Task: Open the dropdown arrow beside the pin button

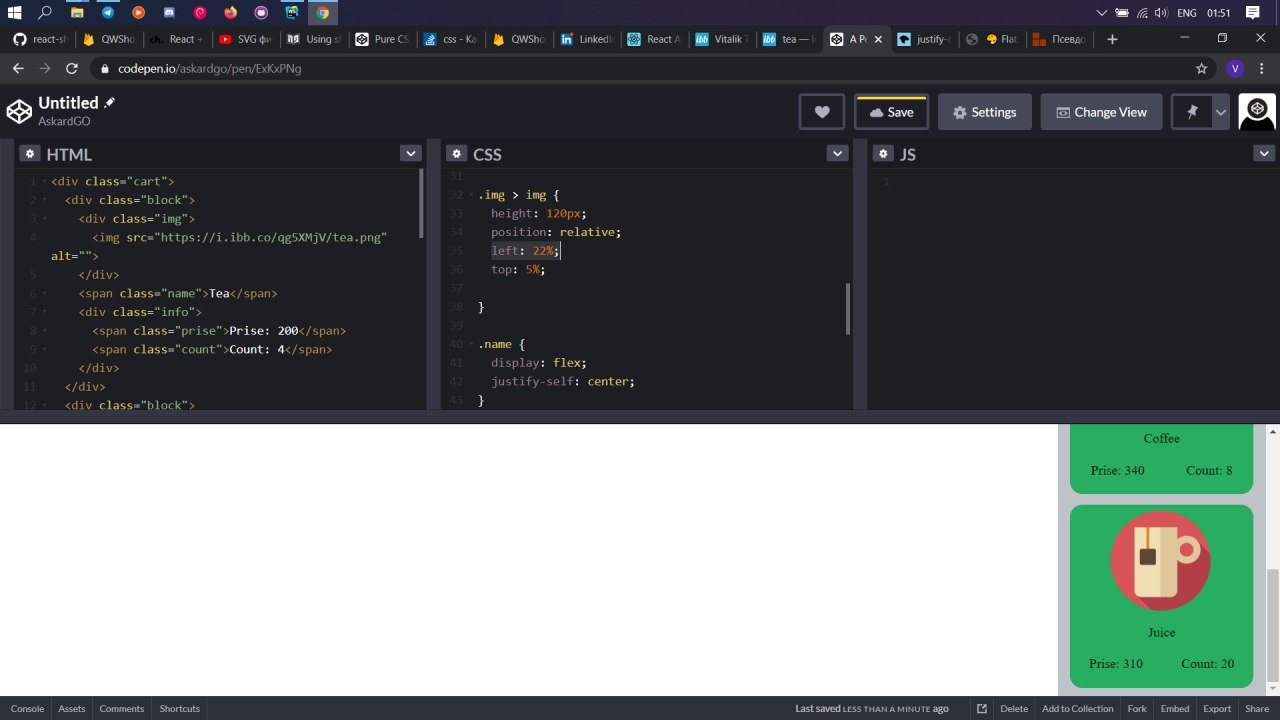Action: (1220, 112)
